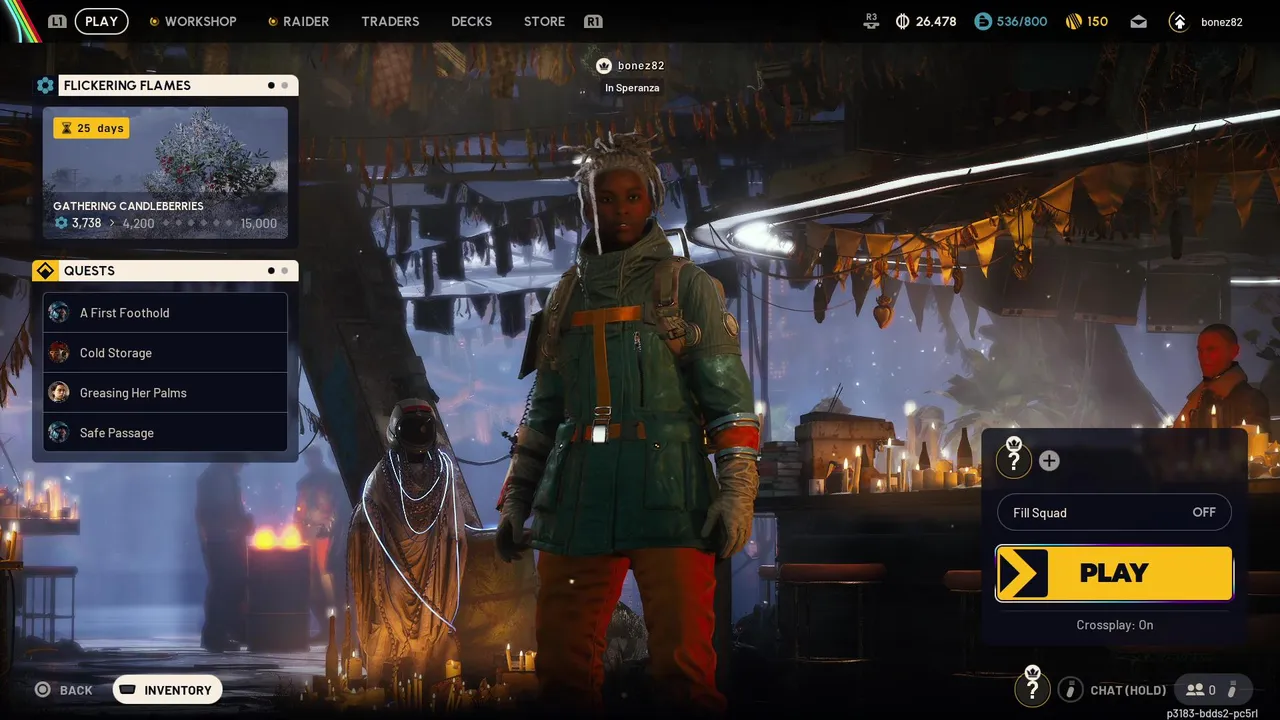The width and height of the screenshot is (1280, 720).
Task: Click the bonez82 username in top bar
Action: [x=1222, y=21]
